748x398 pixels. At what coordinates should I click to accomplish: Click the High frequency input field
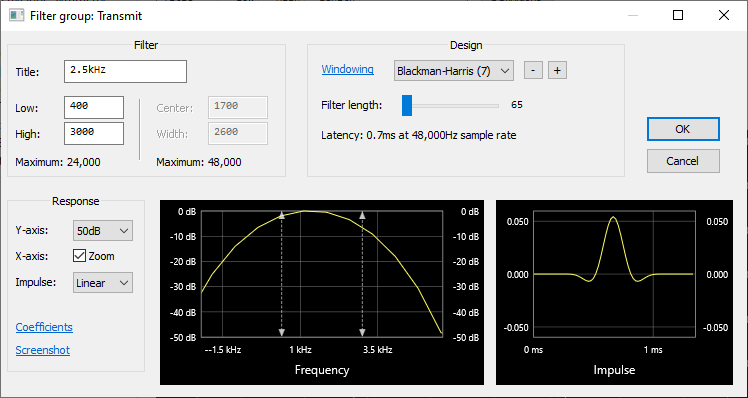[x=94, y=133]
